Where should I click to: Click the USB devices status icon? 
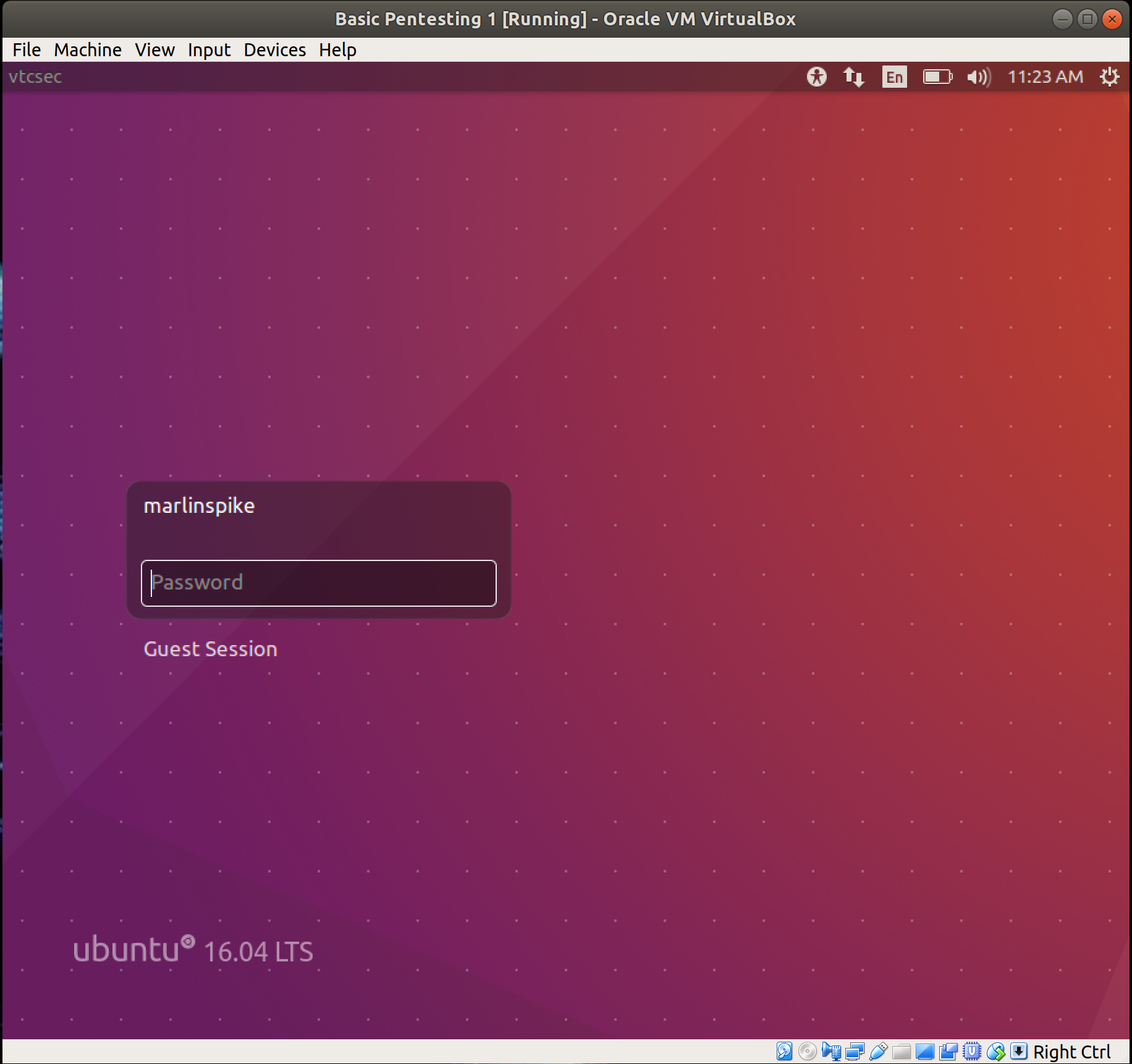878,1051
